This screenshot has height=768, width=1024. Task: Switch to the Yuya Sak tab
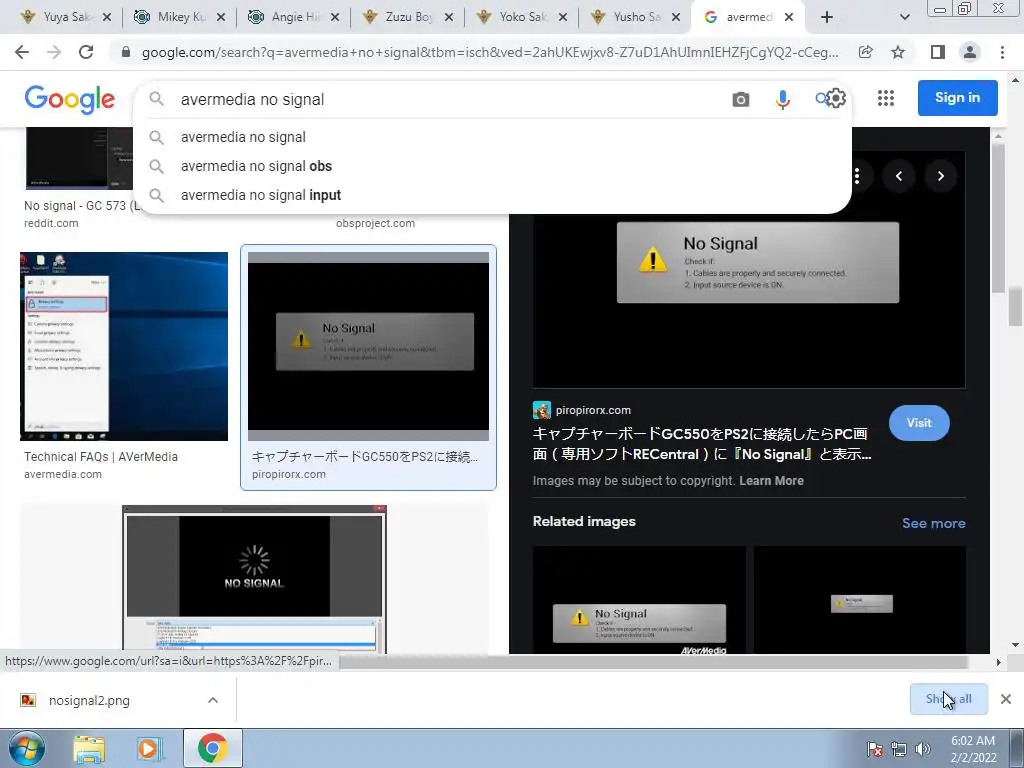tap(57, 17)
